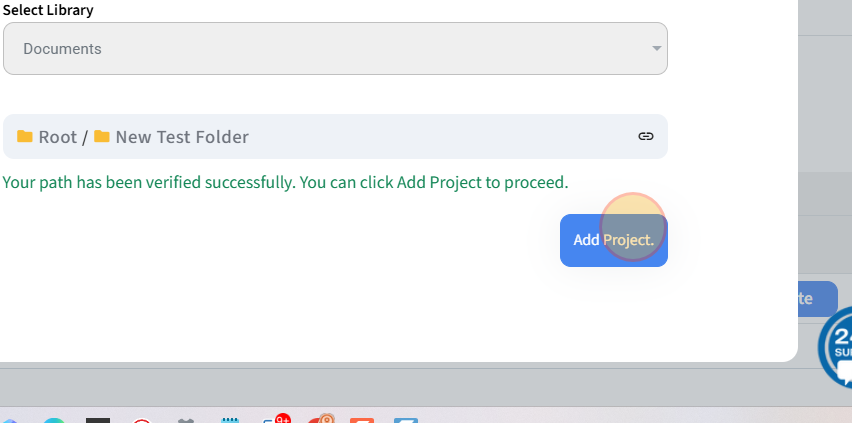
Task: Open the dark square taskbar icon
Action: pyautogui.click(x=98, y=420)
